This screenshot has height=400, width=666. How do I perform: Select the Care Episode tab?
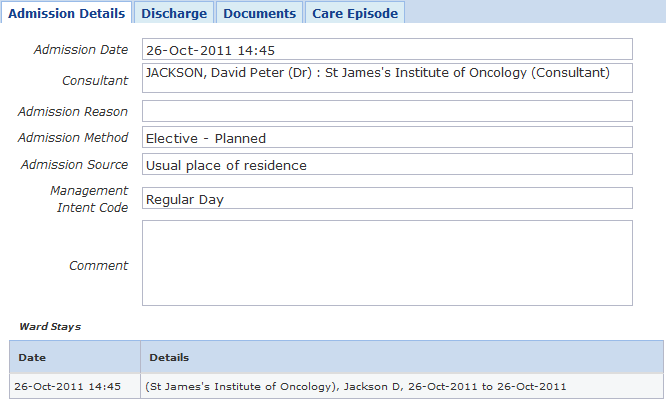click(354, 13)
